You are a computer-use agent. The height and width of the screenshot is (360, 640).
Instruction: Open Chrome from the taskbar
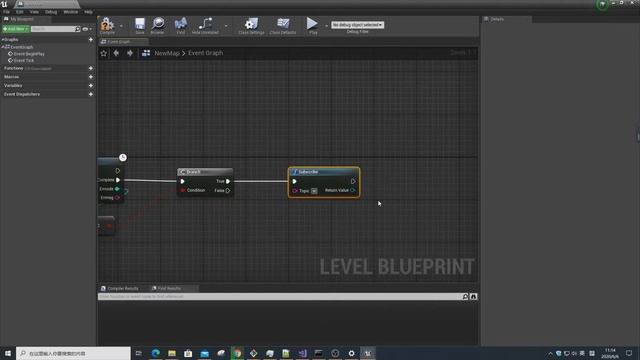point(237,353)
